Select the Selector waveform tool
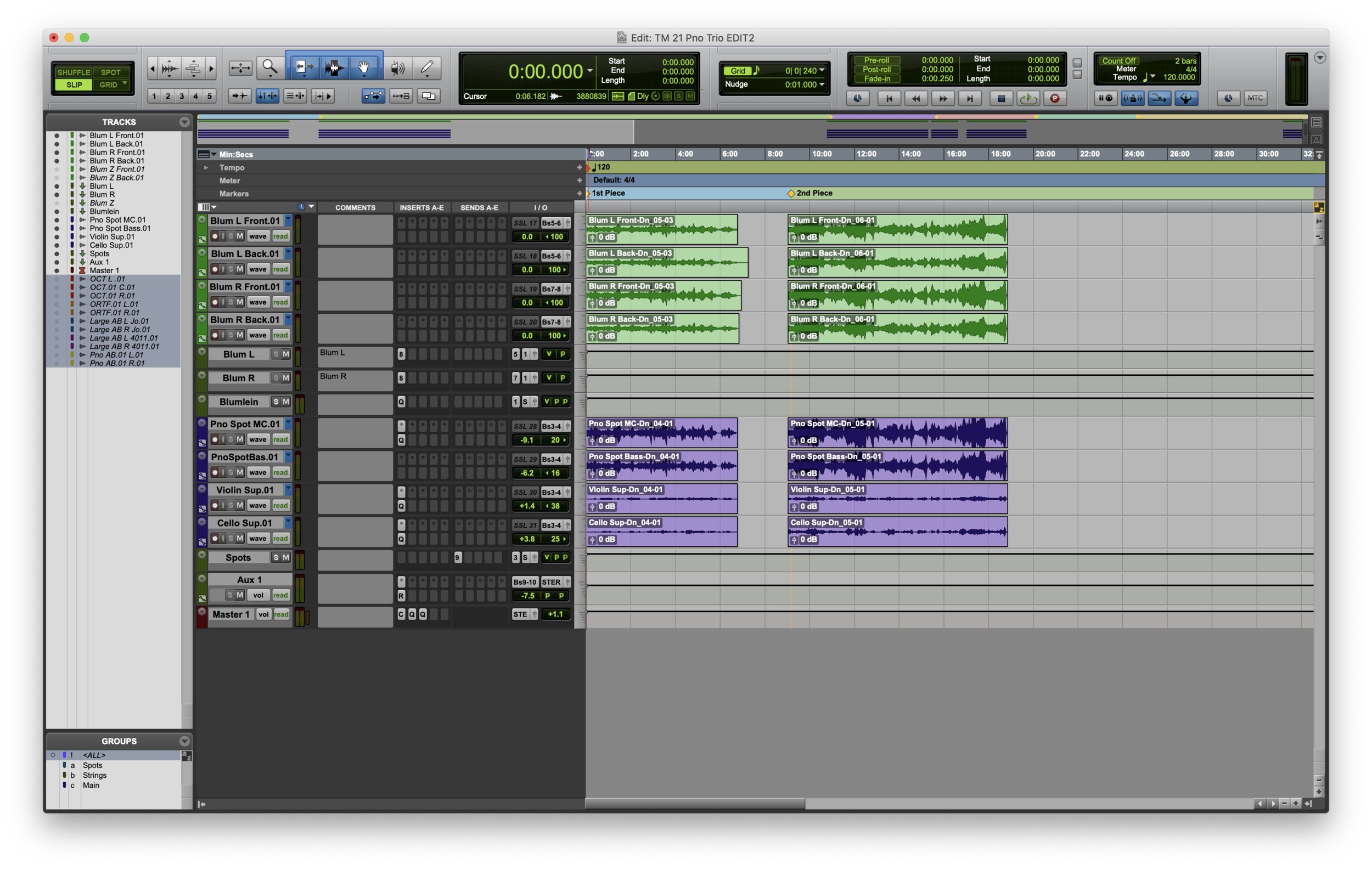 coord(334,68)
